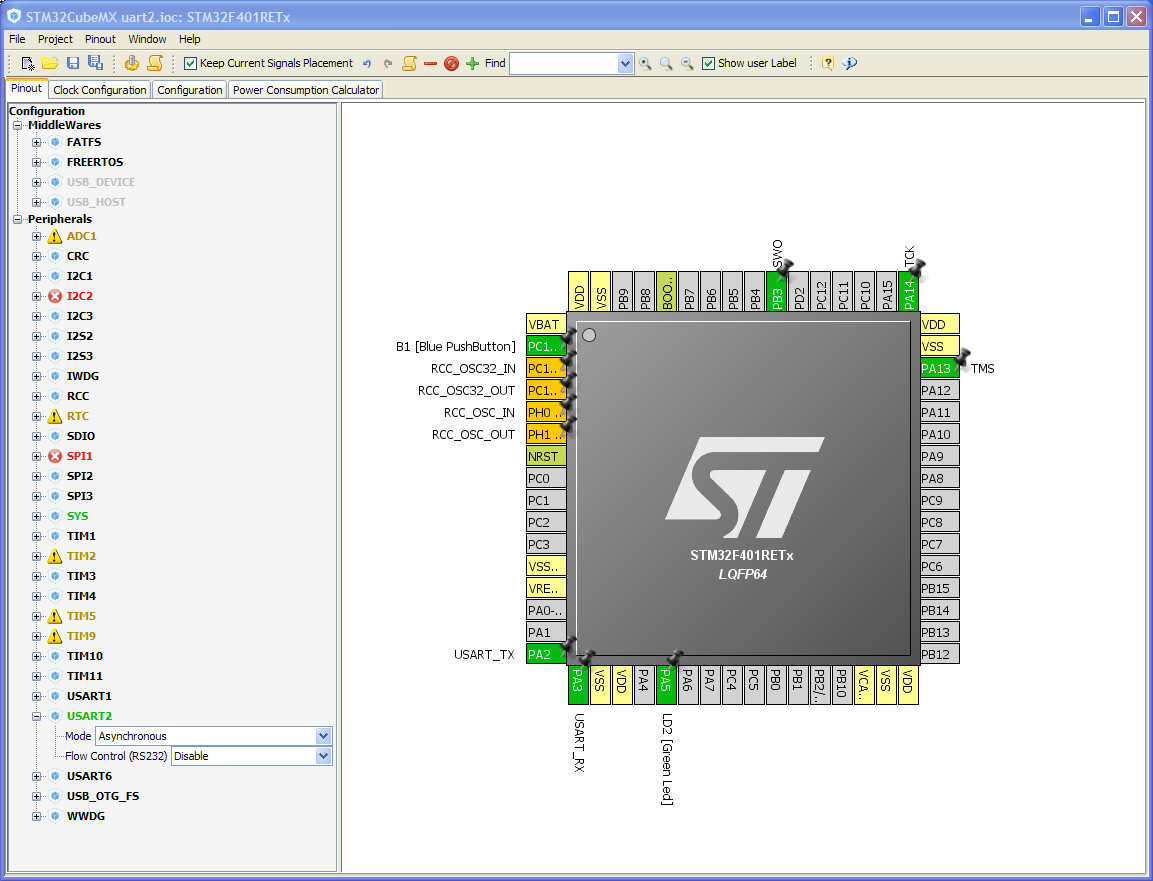Image resolution: width=1153 pixels, height=881 pixels.
Task: Expand the FREERTOS middleware node
Action: [x=36, y=163]
